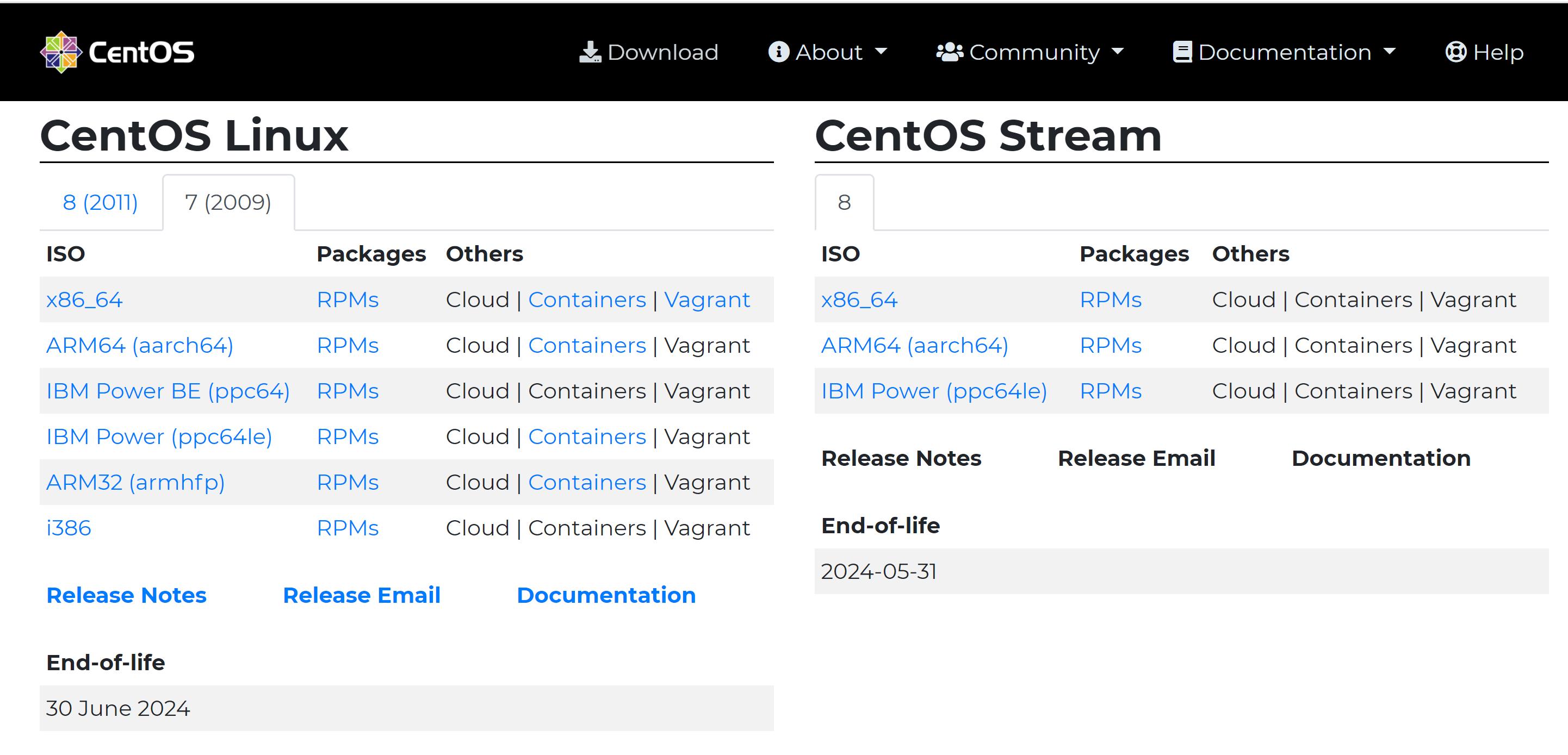Open RPMs for CentOS Stream ppc64le

(1110, 391)
